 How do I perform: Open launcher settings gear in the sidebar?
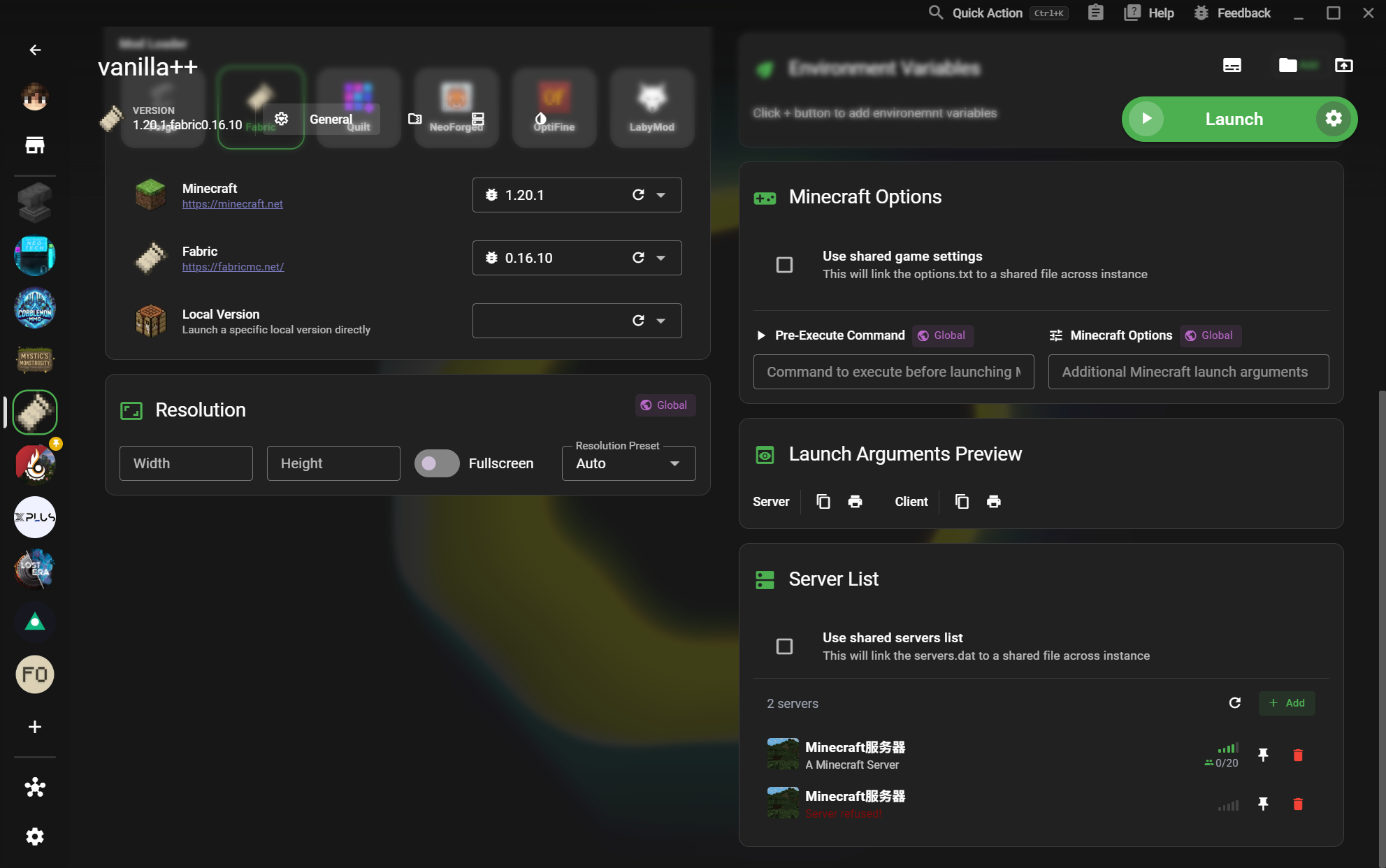[x=35, y=837]
